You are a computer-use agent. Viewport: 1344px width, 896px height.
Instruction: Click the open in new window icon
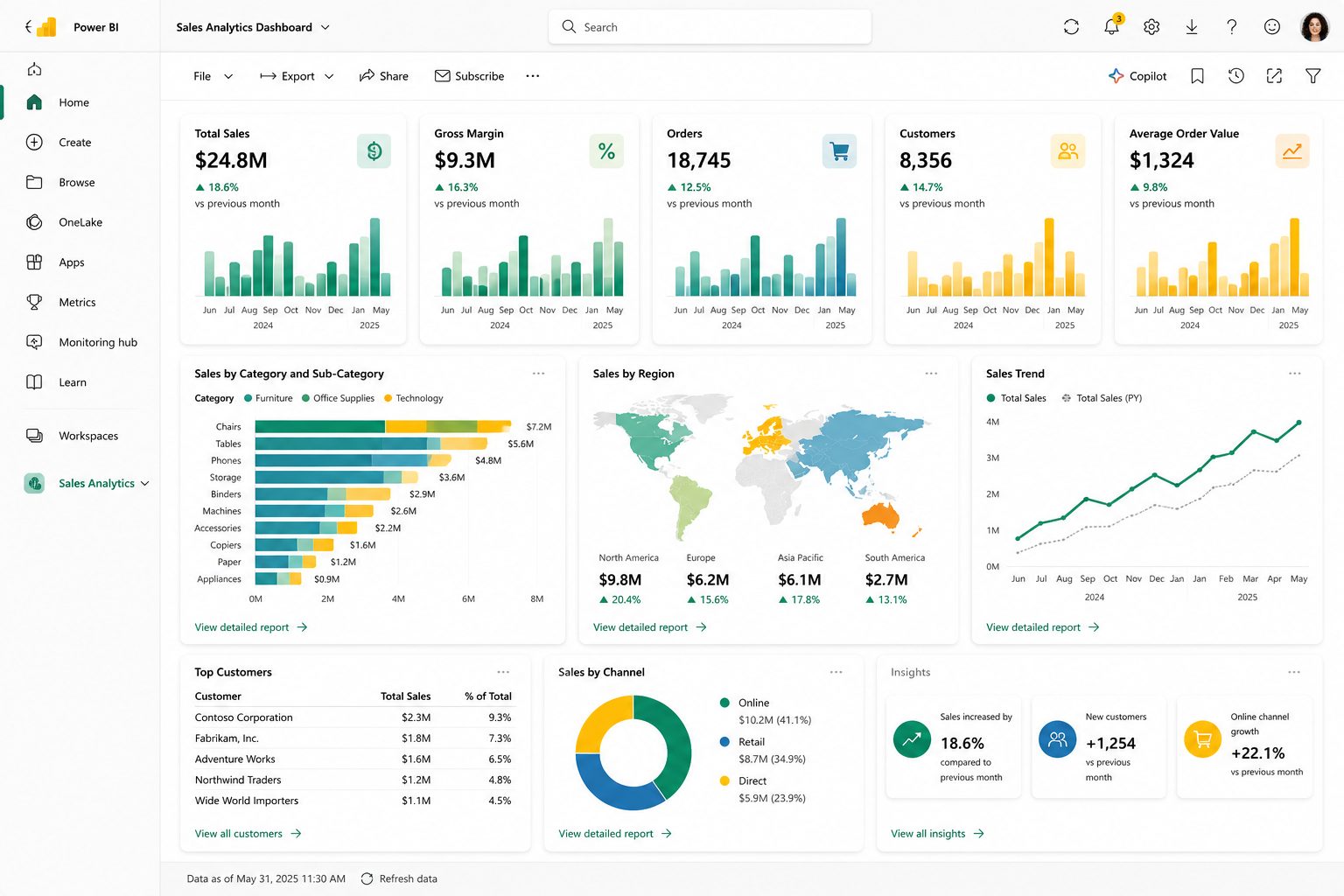click(1274, 76)
